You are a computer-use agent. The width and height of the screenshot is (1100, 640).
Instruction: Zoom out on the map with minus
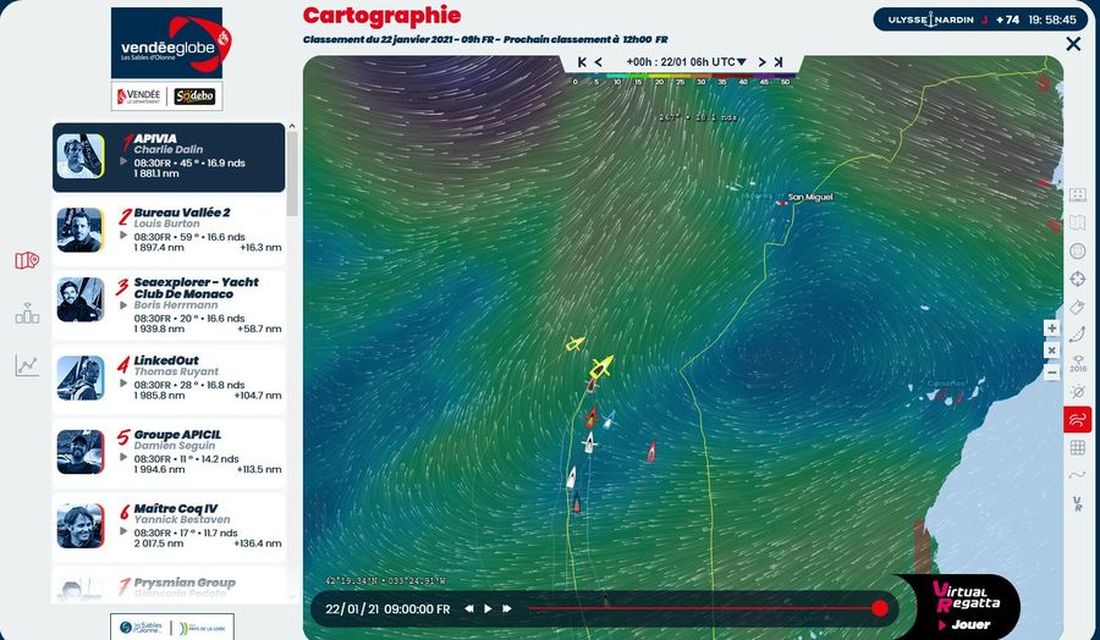1052,372
